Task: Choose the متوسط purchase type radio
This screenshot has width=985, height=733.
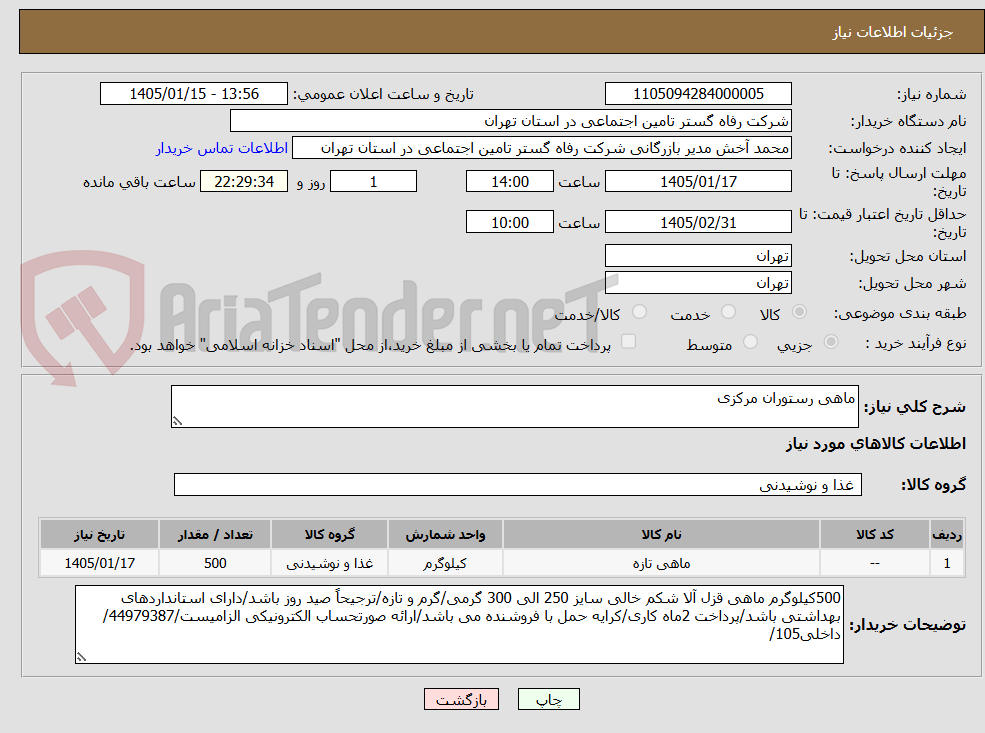Action: [750, 342]
